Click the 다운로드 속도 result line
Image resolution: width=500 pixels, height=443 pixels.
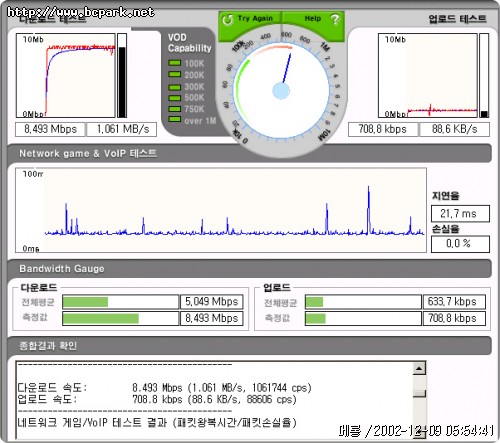[164, 388]
